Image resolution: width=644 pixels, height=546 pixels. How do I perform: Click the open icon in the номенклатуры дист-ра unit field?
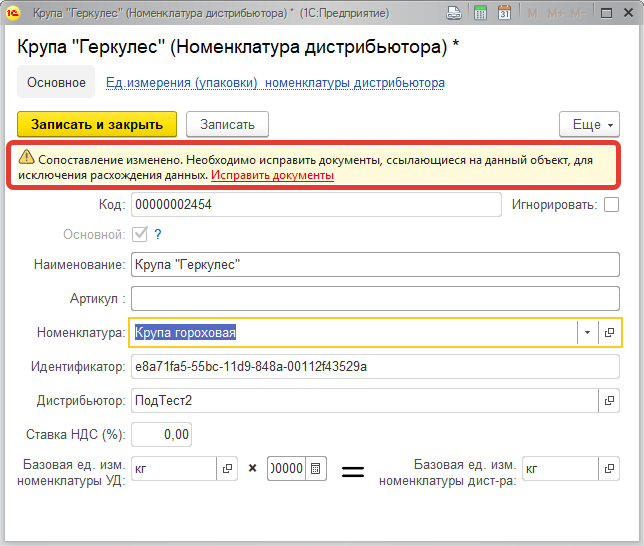[x=609, y=468]
